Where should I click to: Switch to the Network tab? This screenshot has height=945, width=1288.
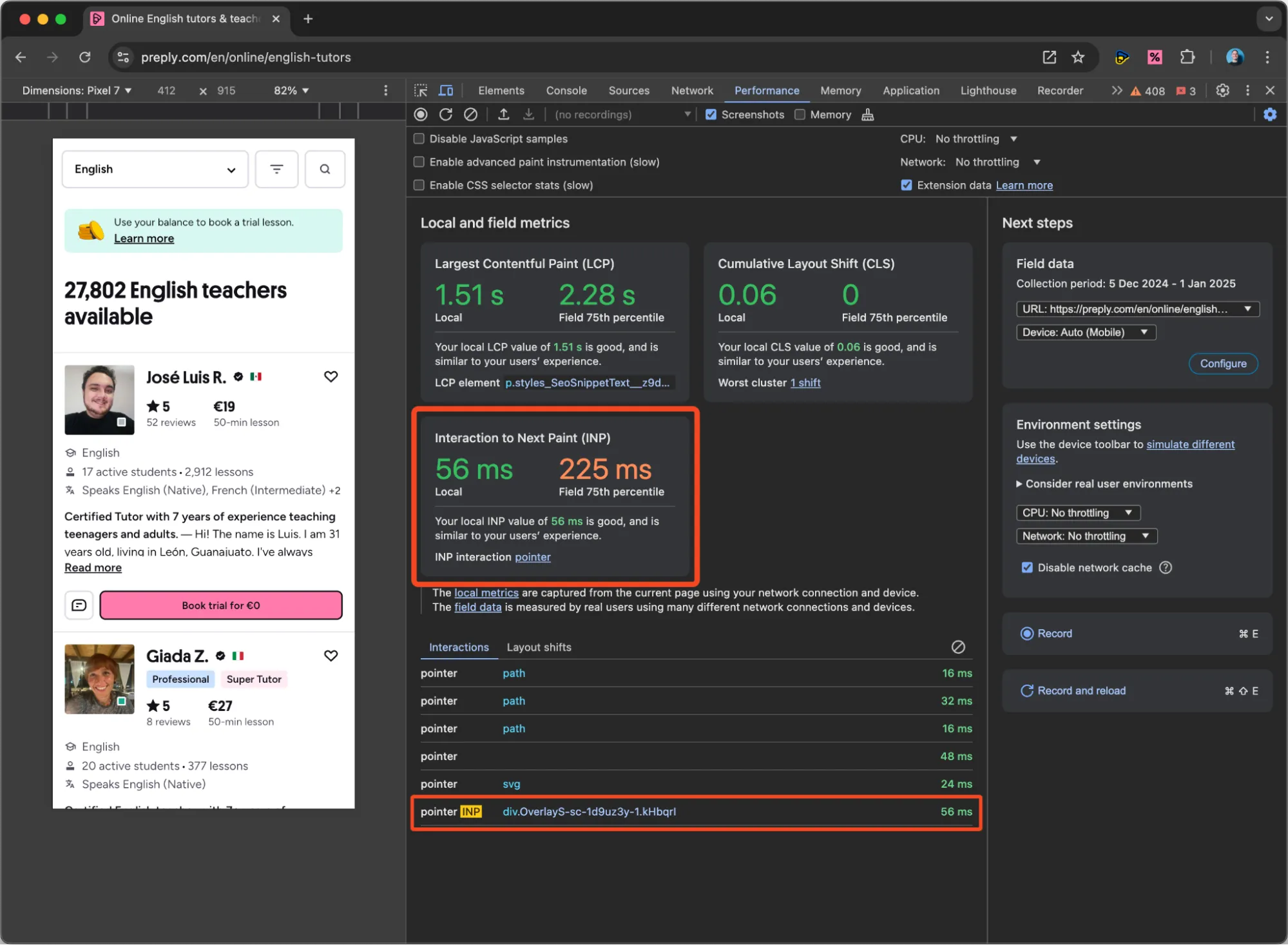pyautogui.click(x=692, y=91)
